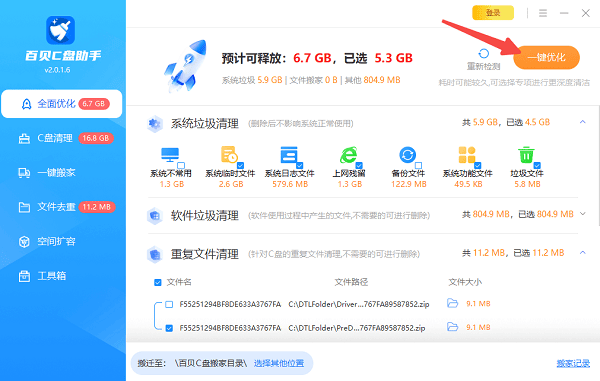
Task: Click the 系统不常用 monitor icon
Action: coord(170,155)
